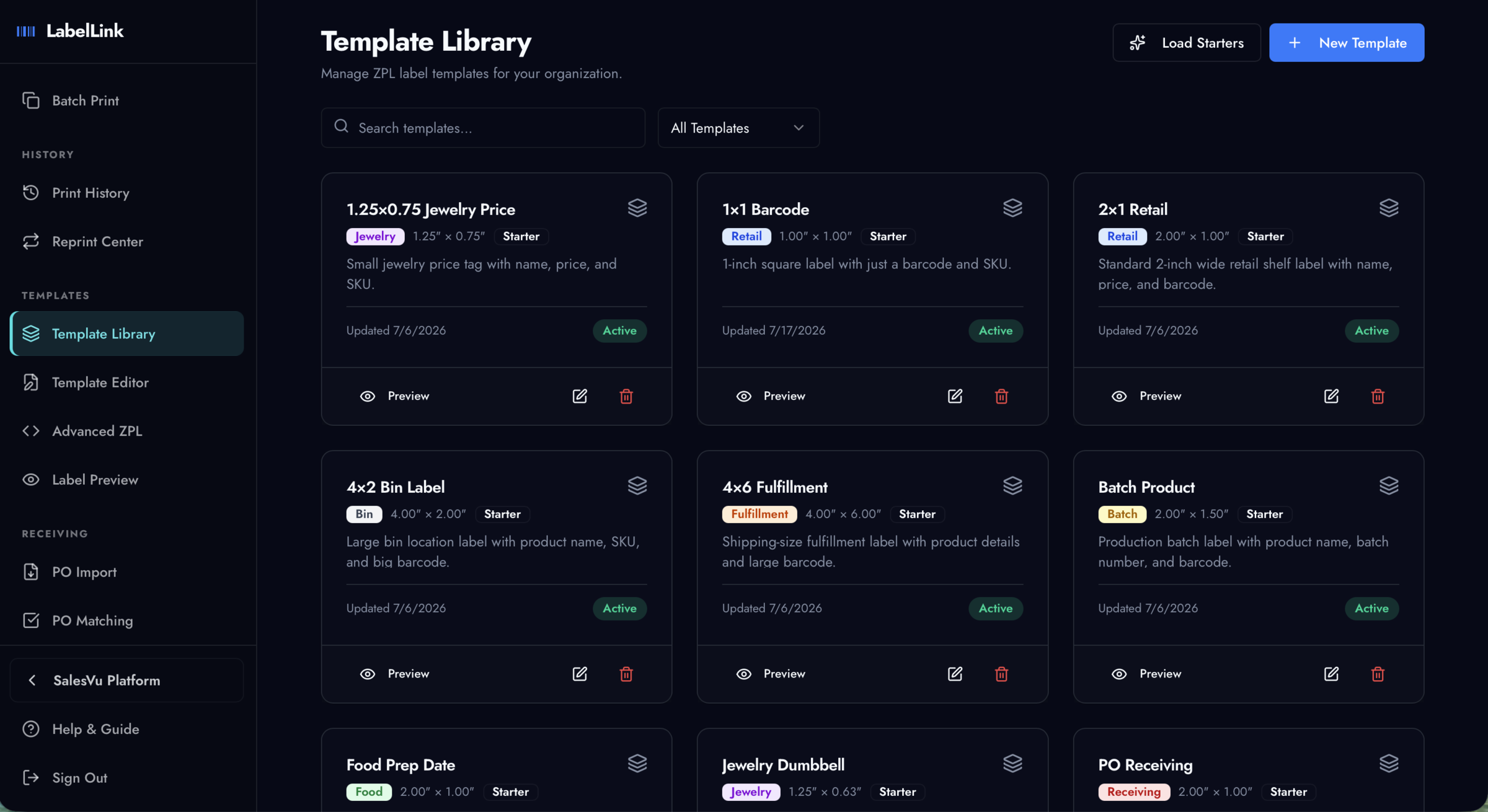Screen dimensions: 1488x812
Task: Delete the 4x6 Fulfillment template
Action: tap(1001, 674)
